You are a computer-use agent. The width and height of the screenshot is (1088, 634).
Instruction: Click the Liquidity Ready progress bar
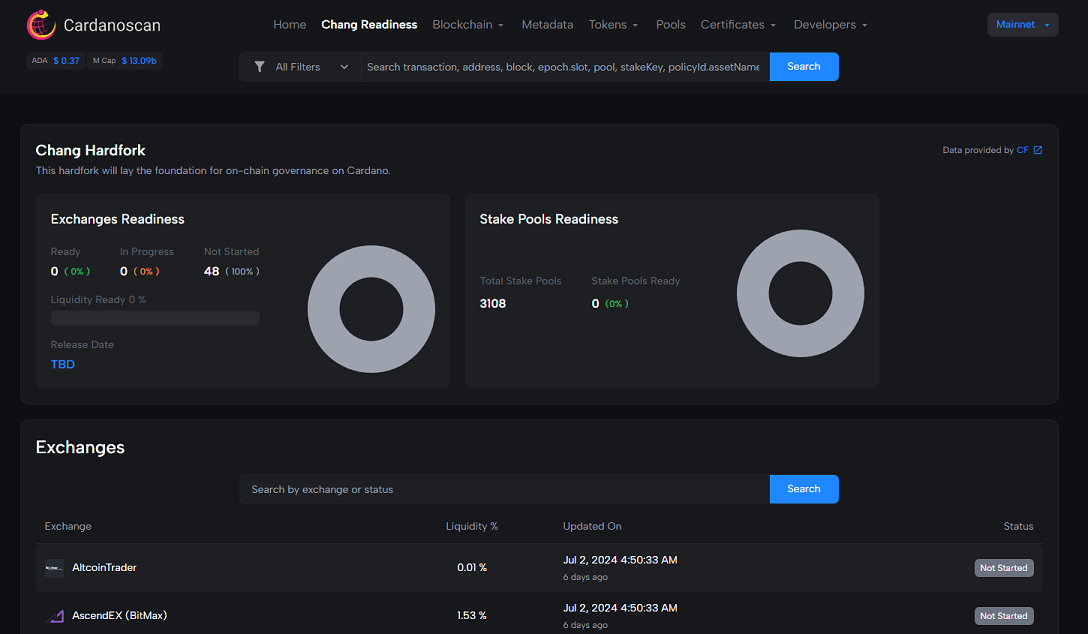point(155,318)
